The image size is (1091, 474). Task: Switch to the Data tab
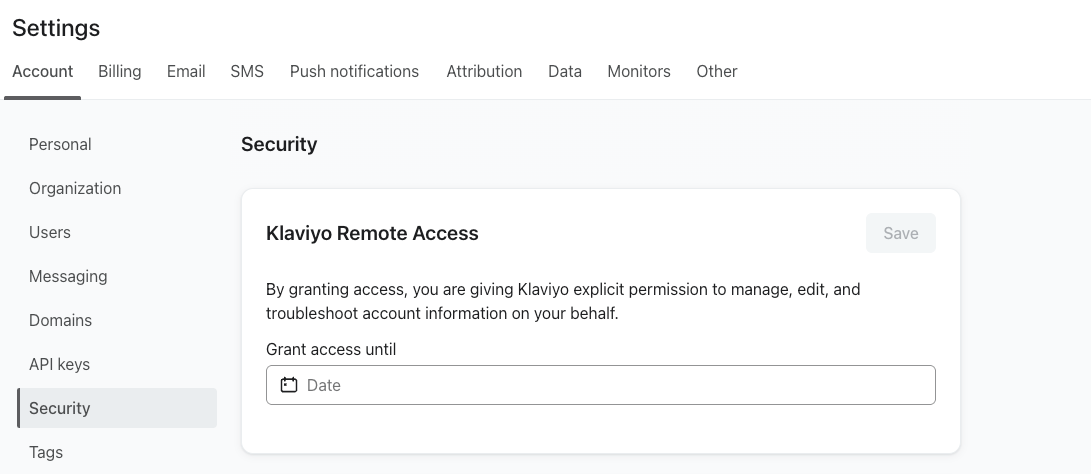coord(565,72)
